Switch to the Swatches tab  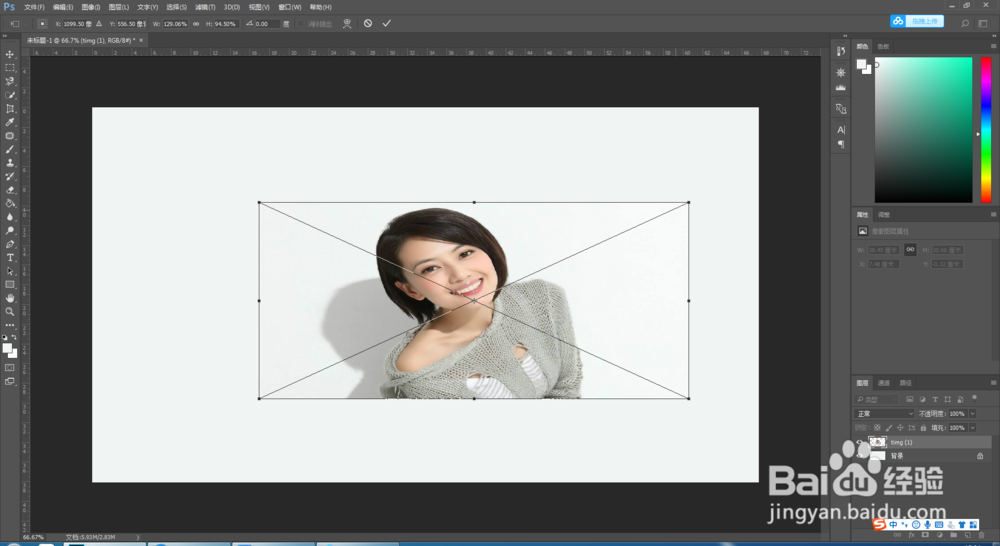click(x=883, y=46)
